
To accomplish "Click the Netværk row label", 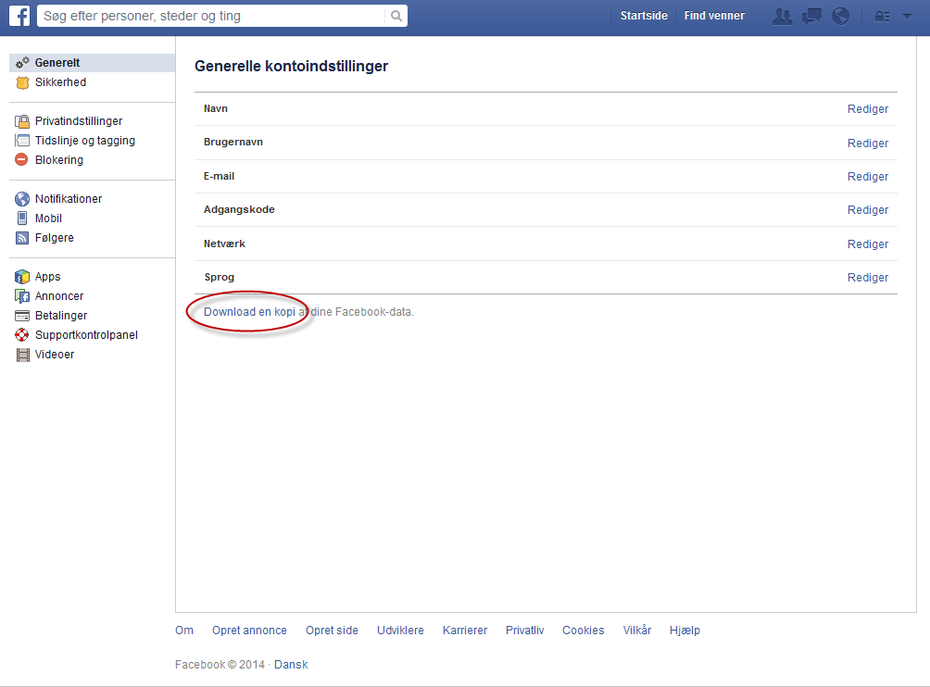I will point(224,243).
